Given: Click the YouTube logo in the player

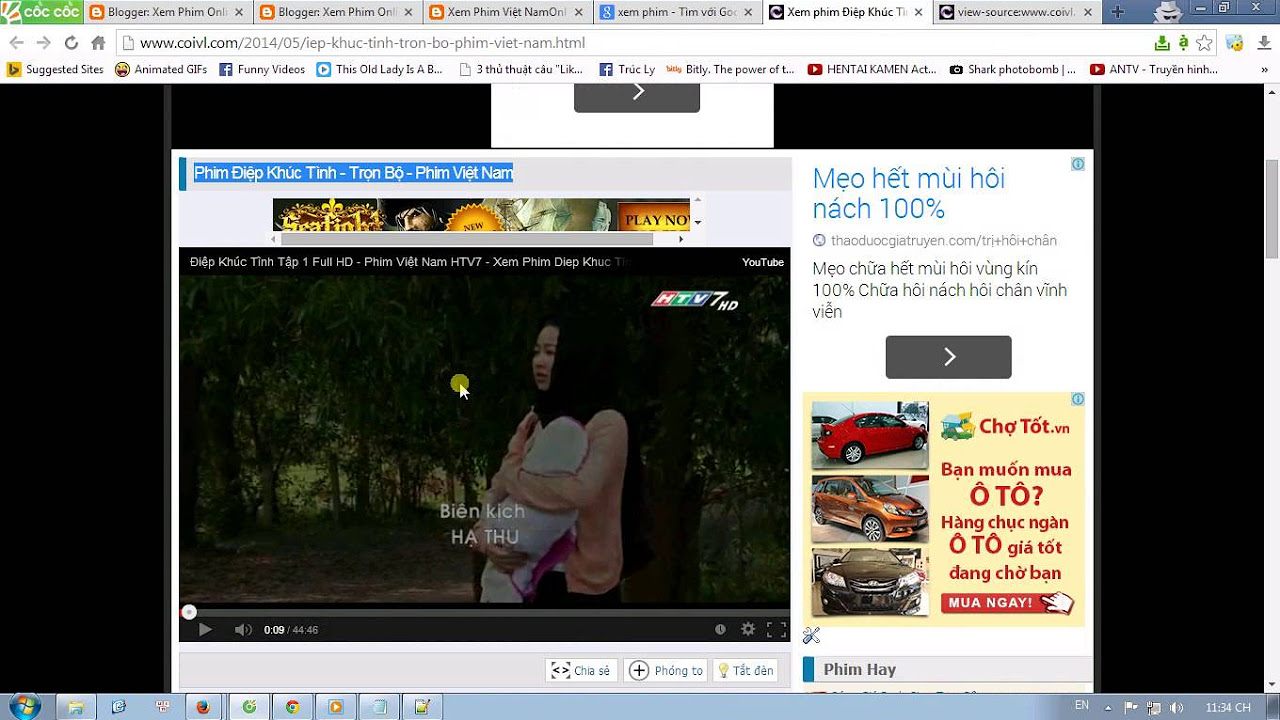Looking at the screenshot, I should [x=762, y=262].
